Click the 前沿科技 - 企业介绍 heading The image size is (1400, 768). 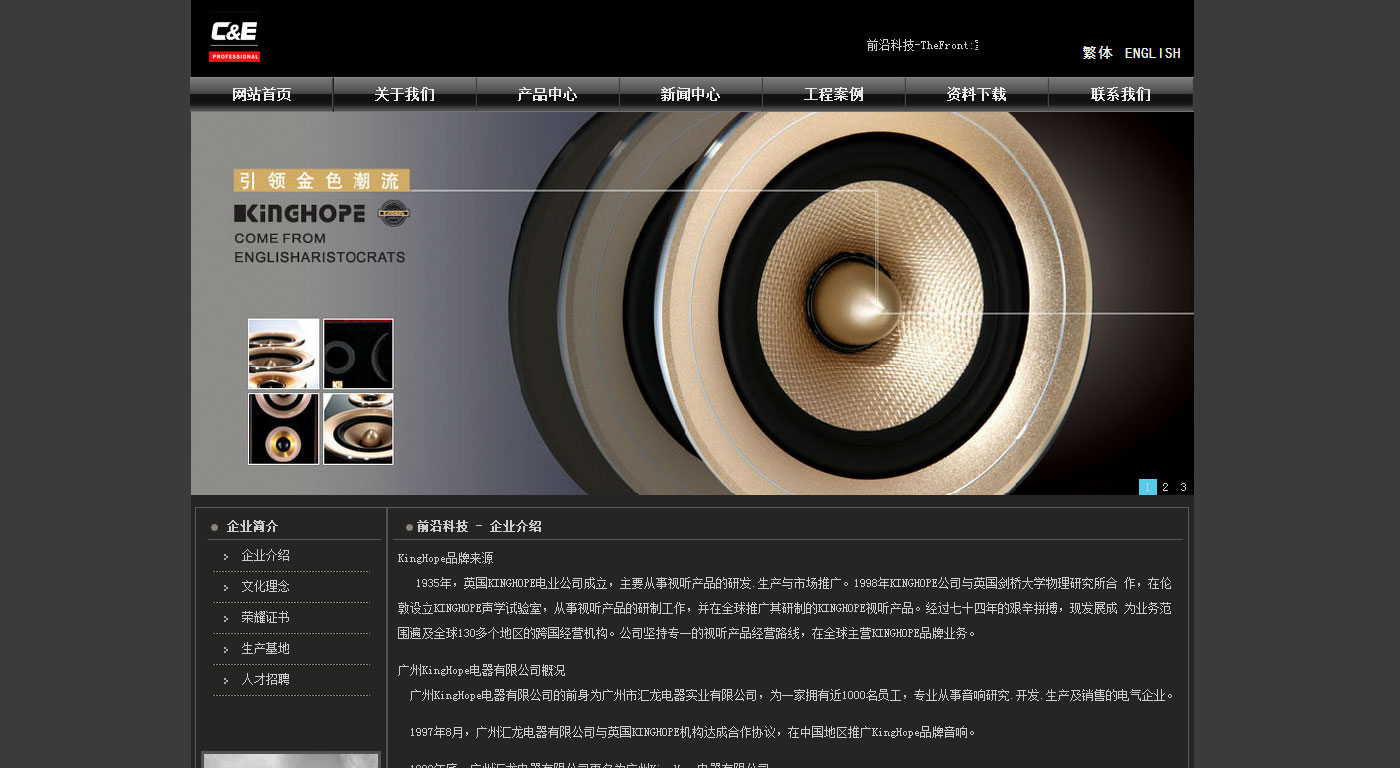click(479, 526)
